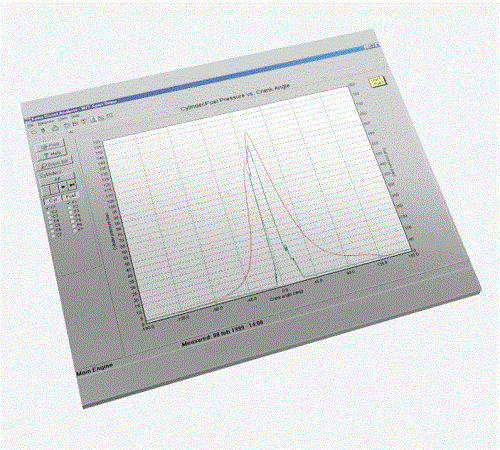This screenshot has width=500, height=450.
Task: Click the rightmost toolbar icon
Action: pos(110,116)
